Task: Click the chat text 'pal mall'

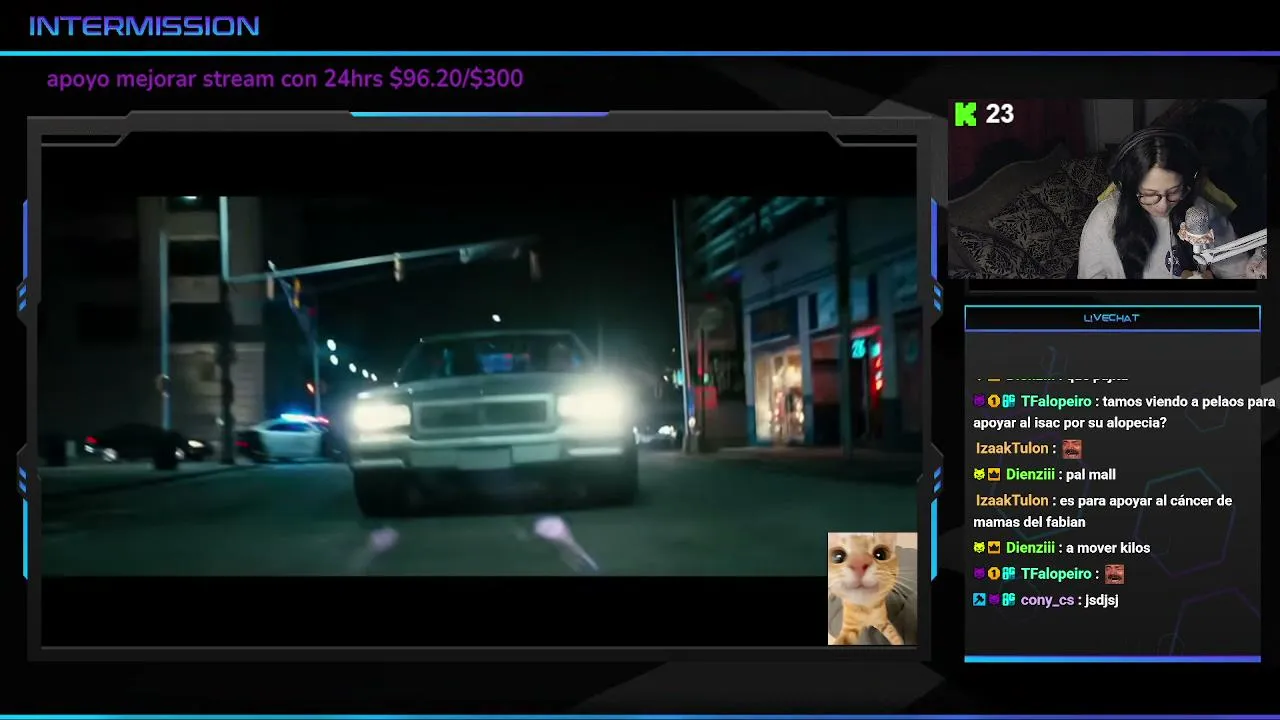Action: tap(1091, 475)
